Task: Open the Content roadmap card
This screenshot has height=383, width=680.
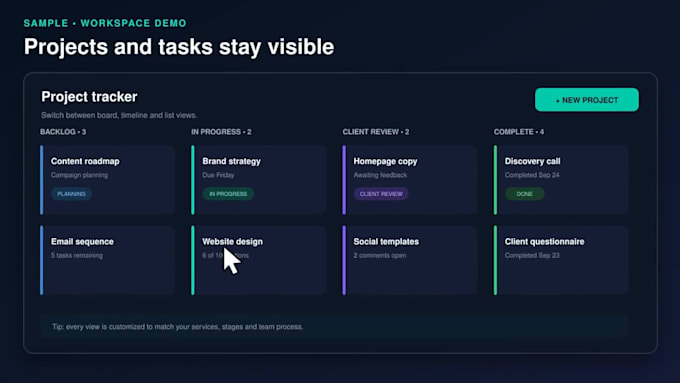Action: (108, 180)
